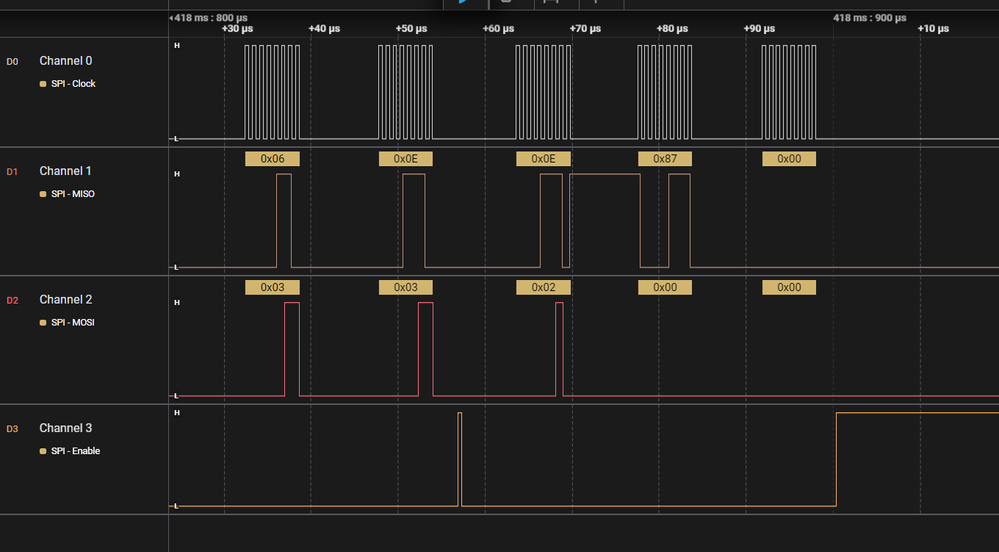Select the MISO 0x00 decoded byte bubble

point(789,159)
